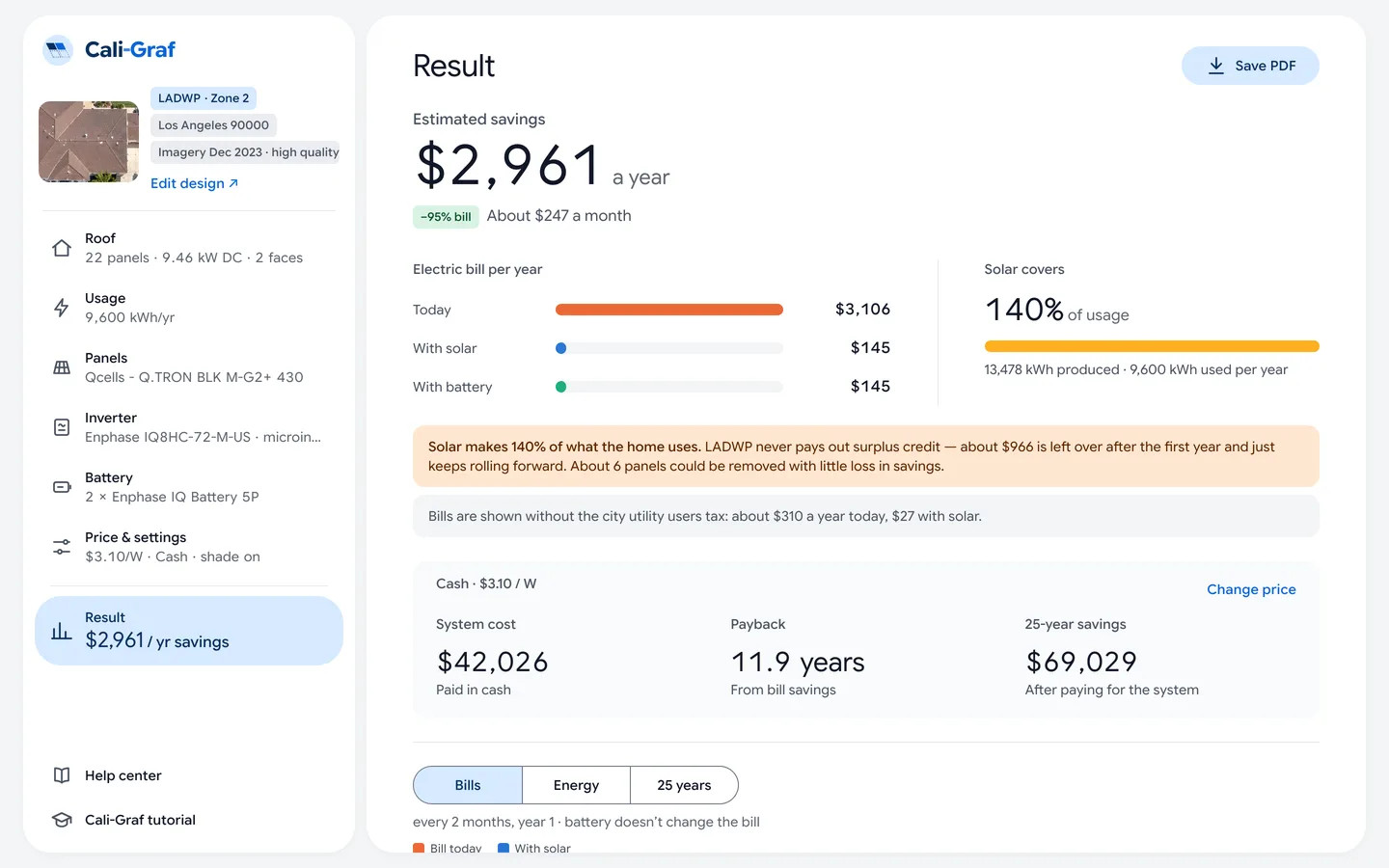Select the Usage lightning bolt icon
The height and width of the screenshot is (868, 1389).
(62, 308)
